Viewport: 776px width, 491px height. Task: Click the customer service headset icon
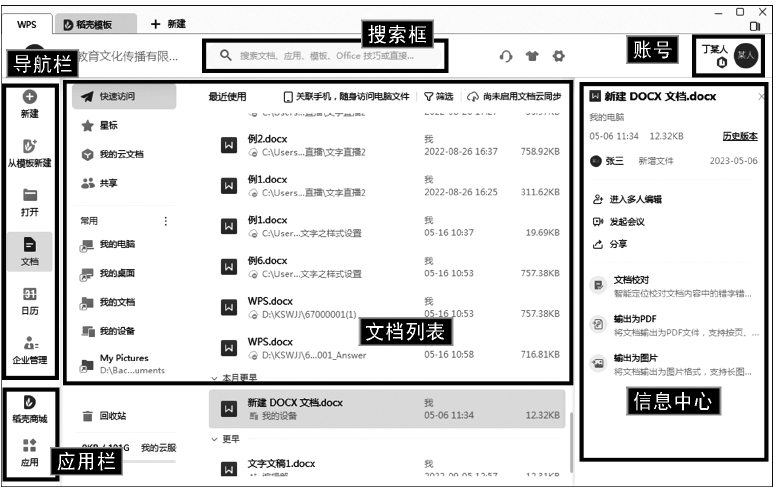(x=506, y=57)
